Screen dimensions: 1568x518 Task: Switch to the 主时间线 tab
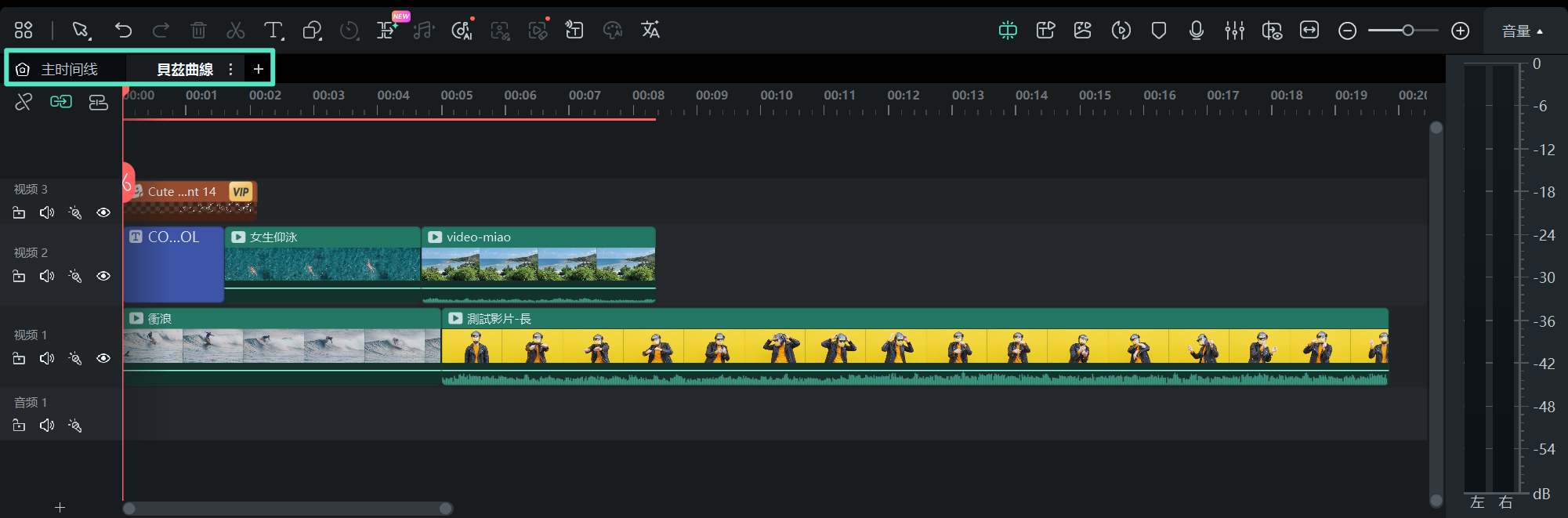click(69, 70)
